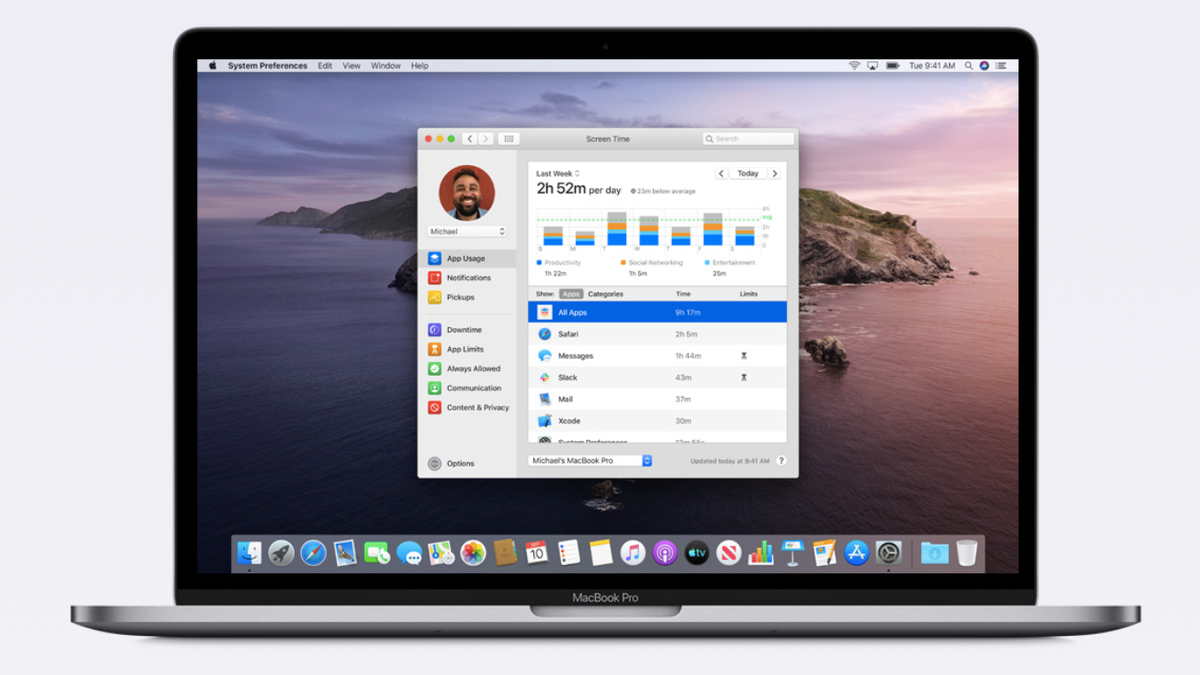Open Screen Time Options
Image resolution: width=1200 pixels, height=675 pixels.
click(x=448, y=463)
